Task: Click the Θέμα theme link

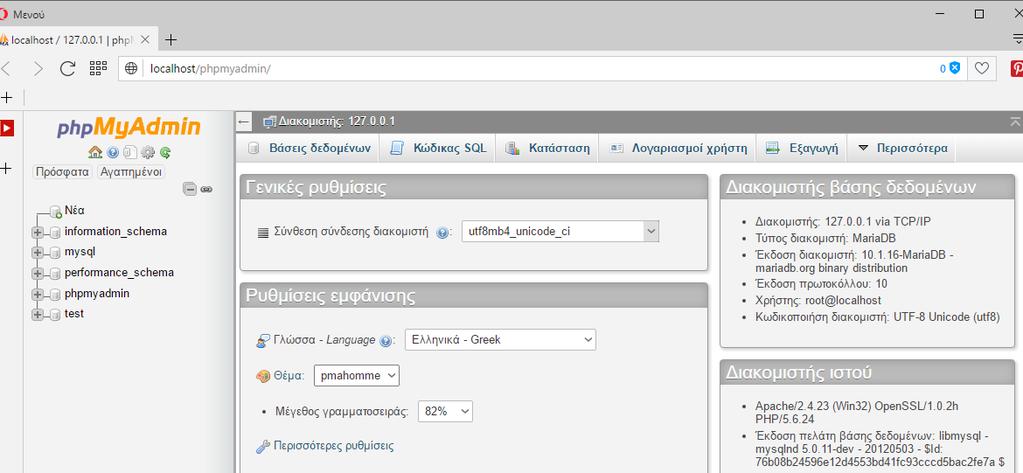Action: pos(289,376)
